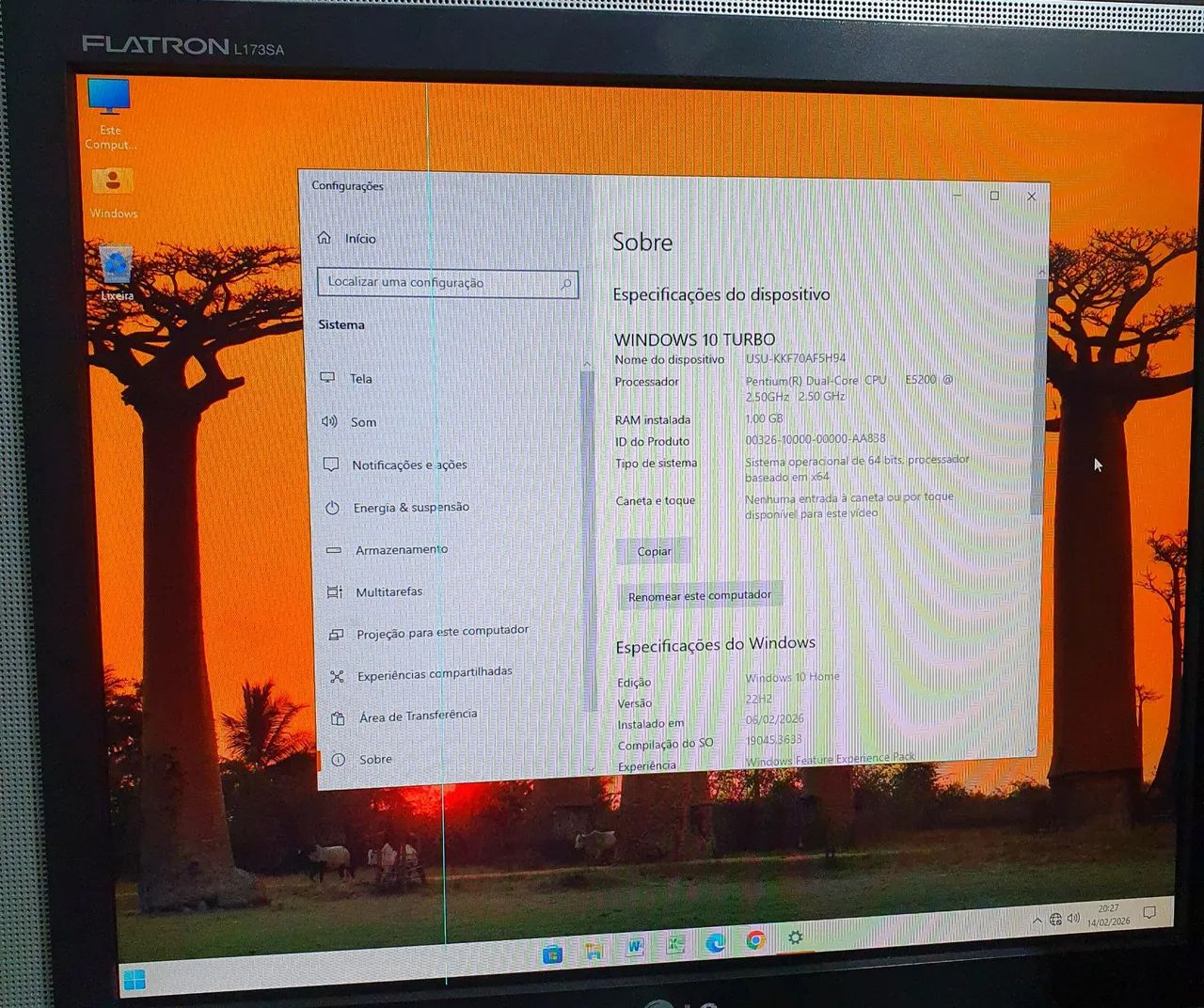Viewport: 1204px width, 1008px height.
Task: Select Som sound settings
Action: pyautogui.click(x=363, y=422)
